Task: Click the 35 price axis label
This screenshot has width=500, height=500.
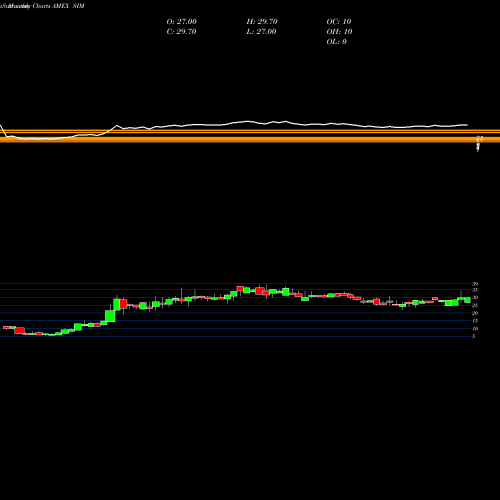Action: coord(475,290)
